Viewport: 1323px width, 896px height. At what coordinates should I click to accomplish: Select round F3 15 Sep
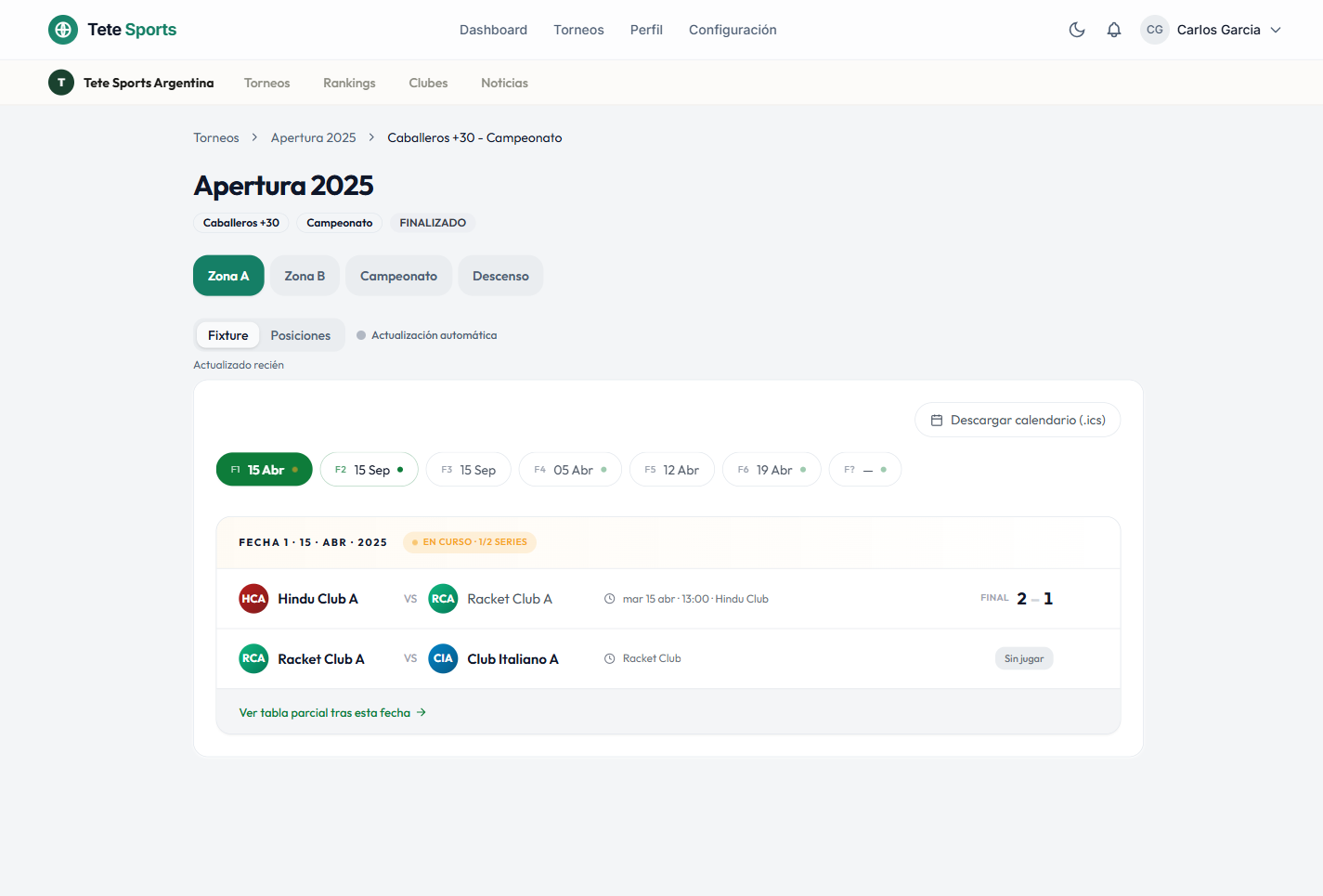pyautogui.click(x=469, y=470)
